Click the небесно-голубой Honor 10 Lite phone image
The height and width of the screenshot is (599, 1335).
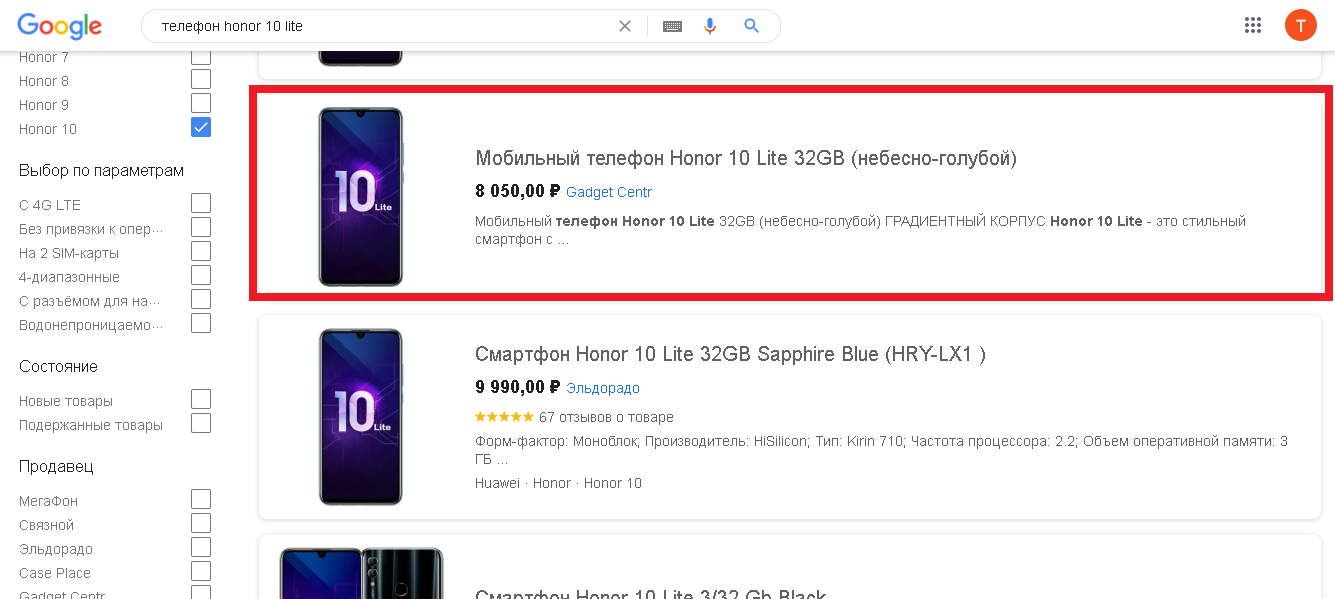[361, 196]
